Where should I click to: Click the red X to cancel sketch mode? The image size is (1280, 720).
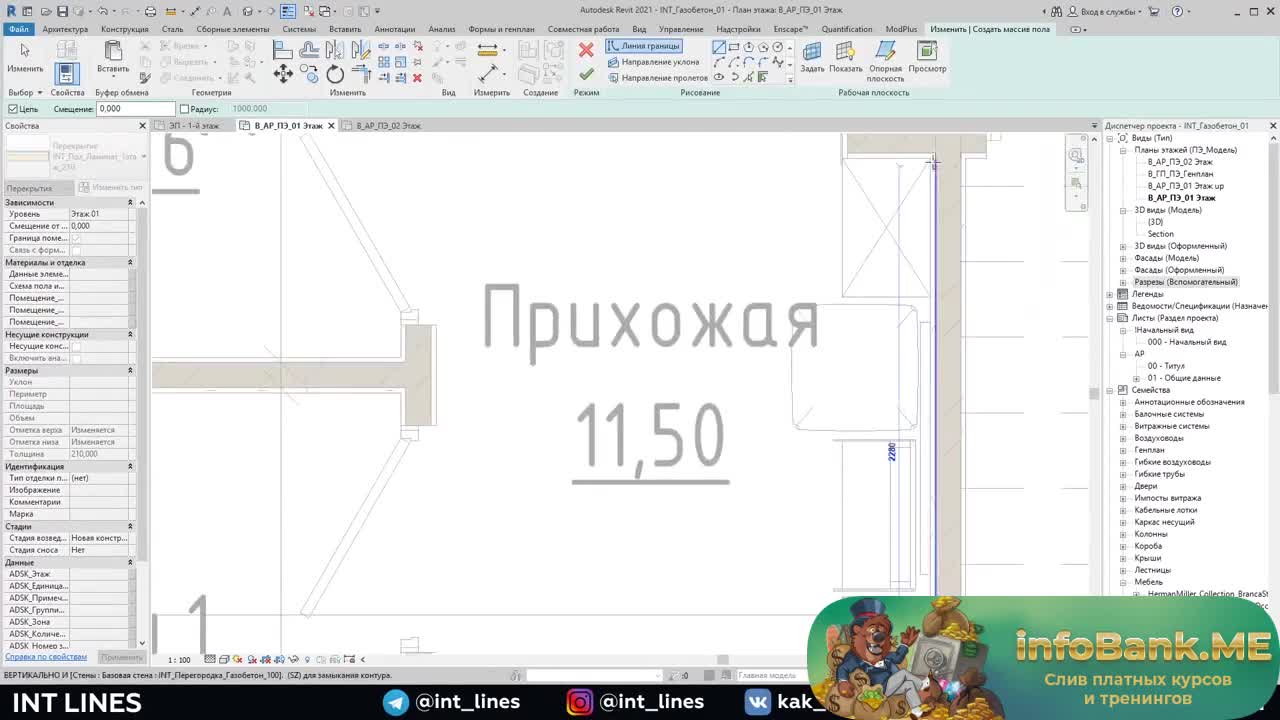coord(586,48)
